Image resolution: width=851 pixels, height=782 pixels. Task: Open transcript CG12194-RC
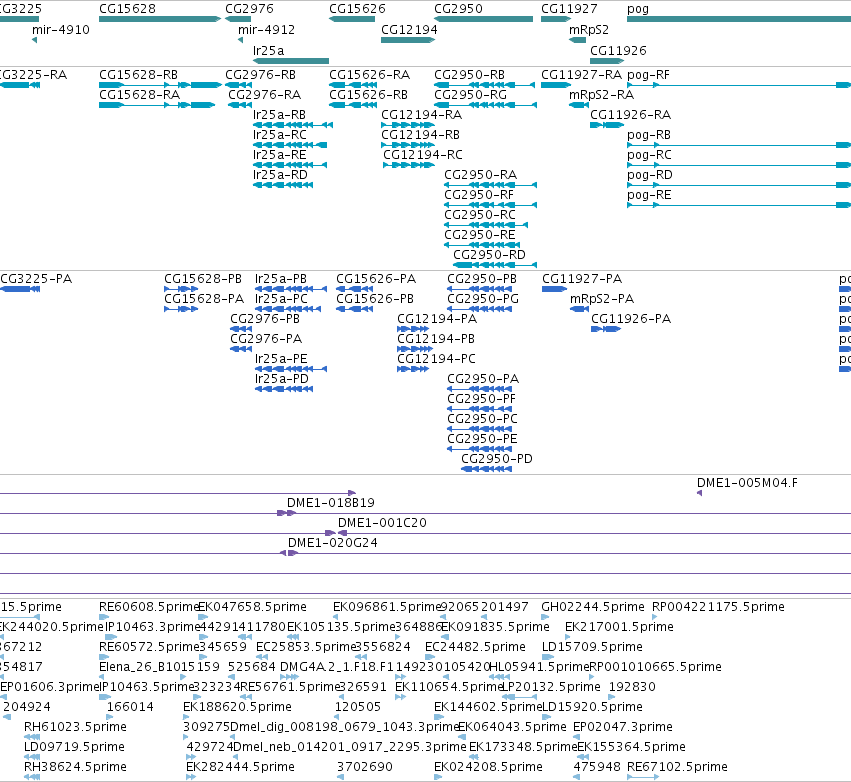tap(423, 155)
